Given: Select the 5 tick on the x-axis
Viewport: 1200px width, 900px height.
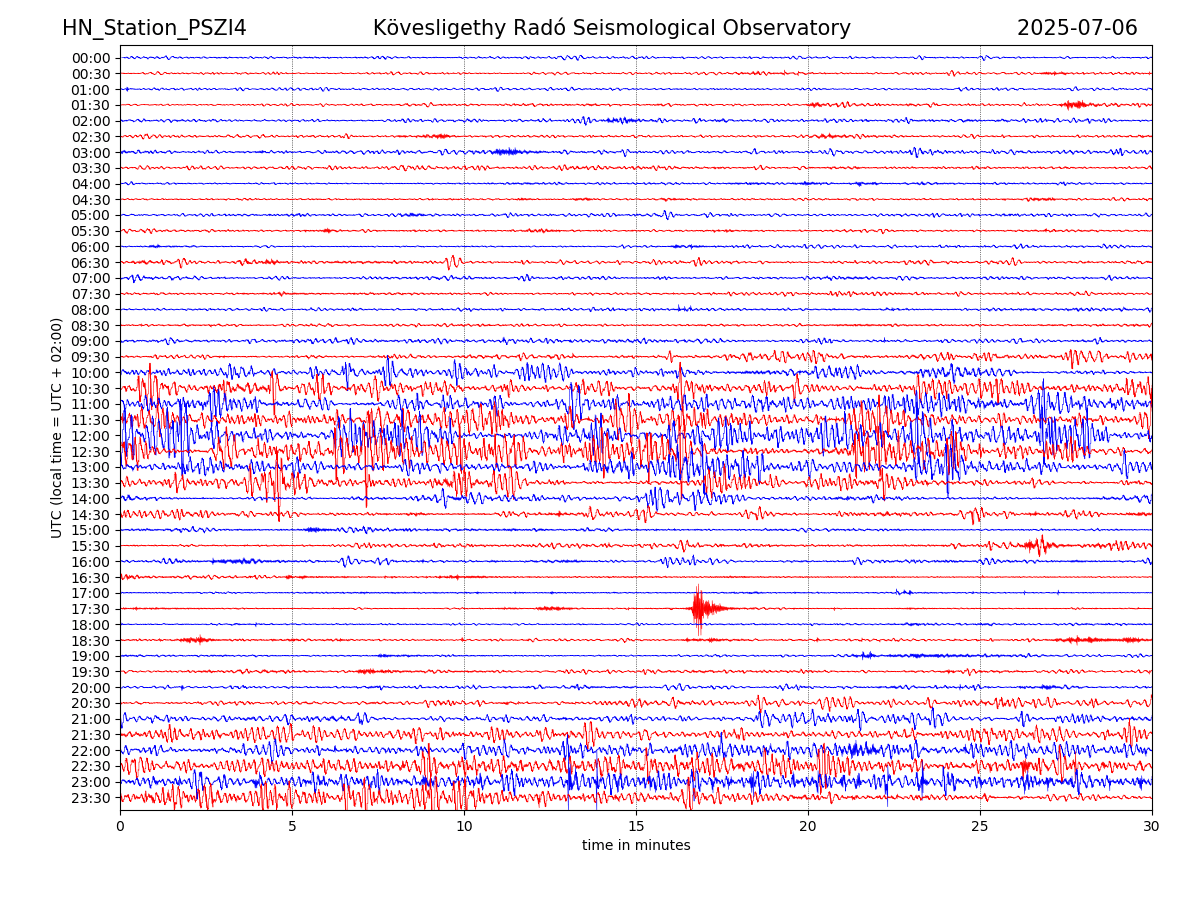Looking at the screenshot, I should pos(292,825).
